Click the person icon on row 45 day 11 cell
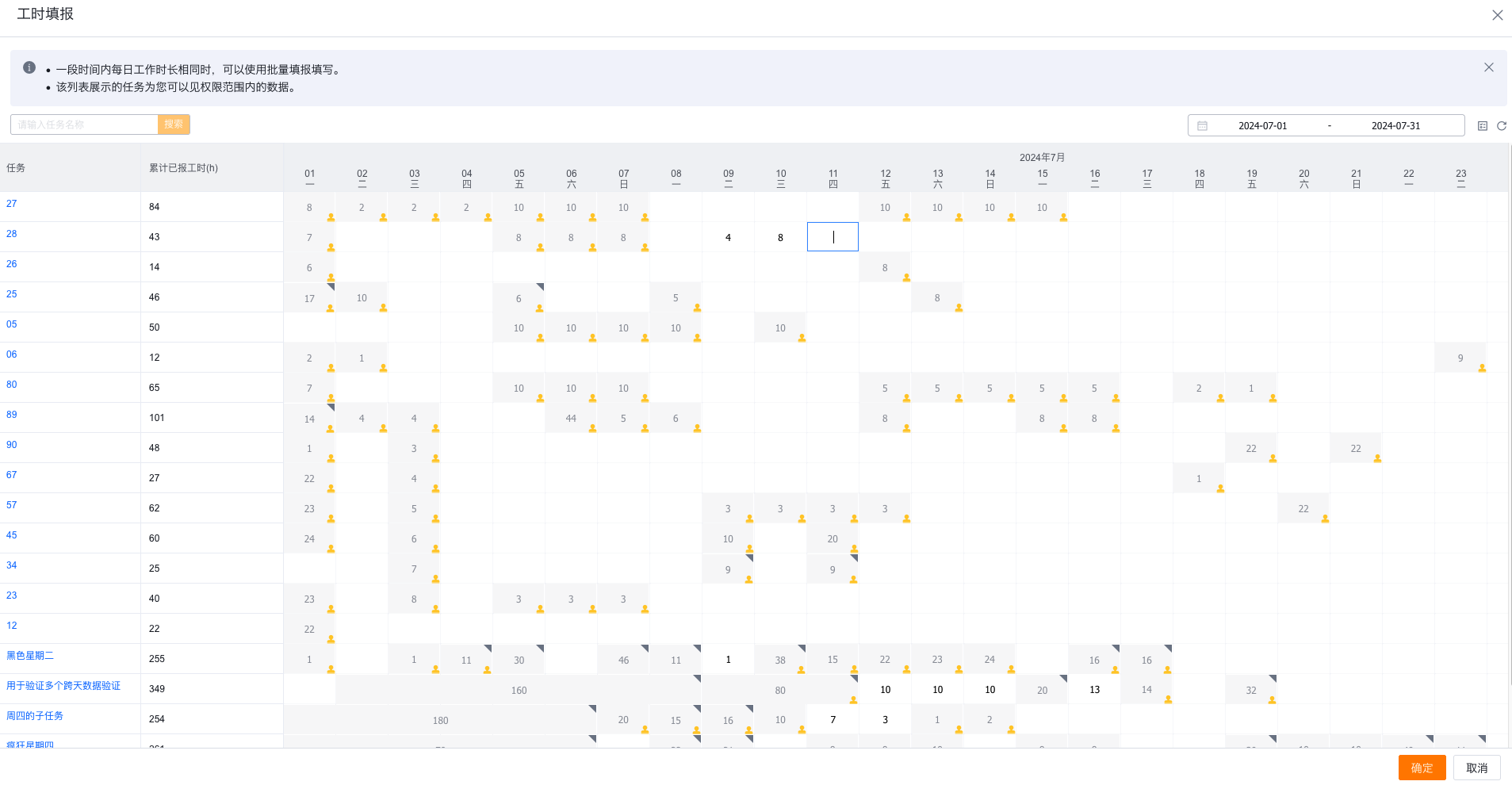The image size is (1512, 785). tap(853, 549)
